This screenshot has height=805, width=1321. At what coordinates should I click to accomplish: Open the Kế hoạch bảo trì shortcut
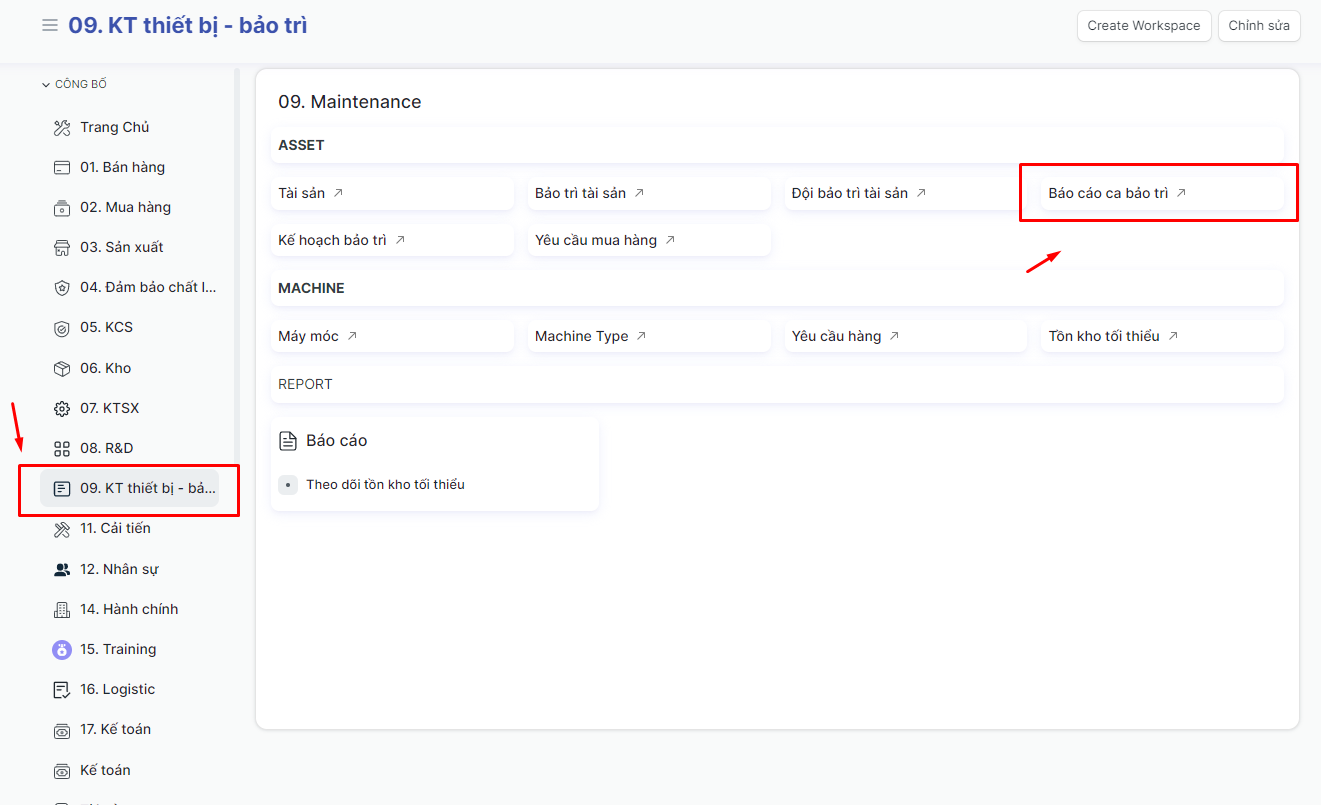coord(332,240)
